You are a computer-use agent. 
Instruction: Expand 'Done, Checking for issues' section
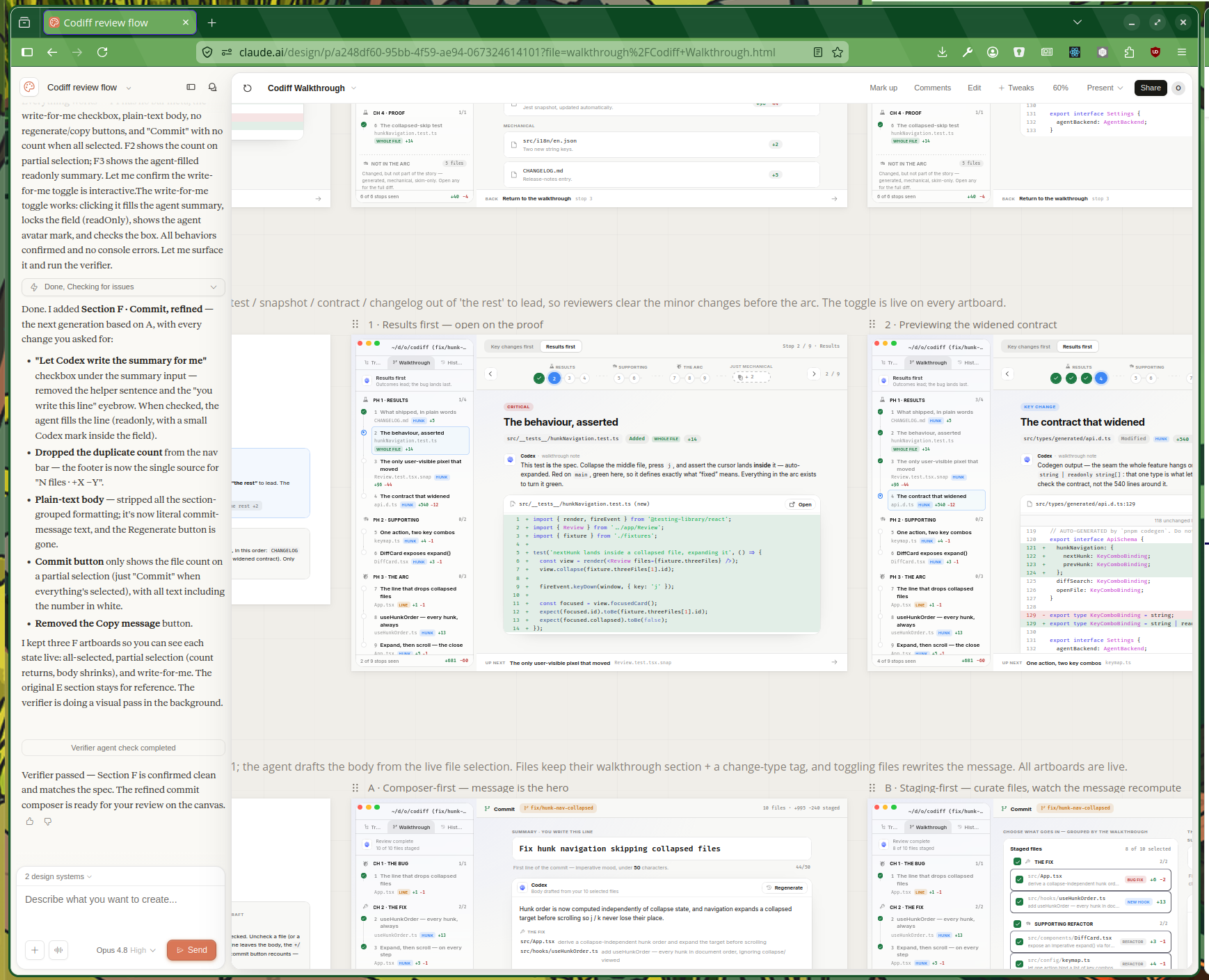click(x=123, y=287)
